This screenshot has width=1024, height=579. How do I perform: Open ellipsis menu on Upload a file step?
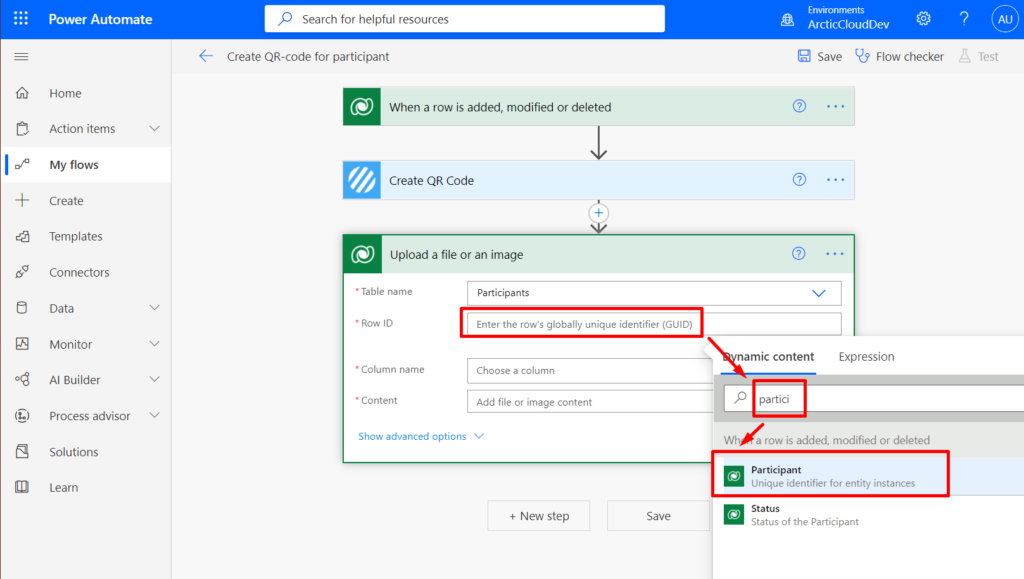tap(835, 254)
